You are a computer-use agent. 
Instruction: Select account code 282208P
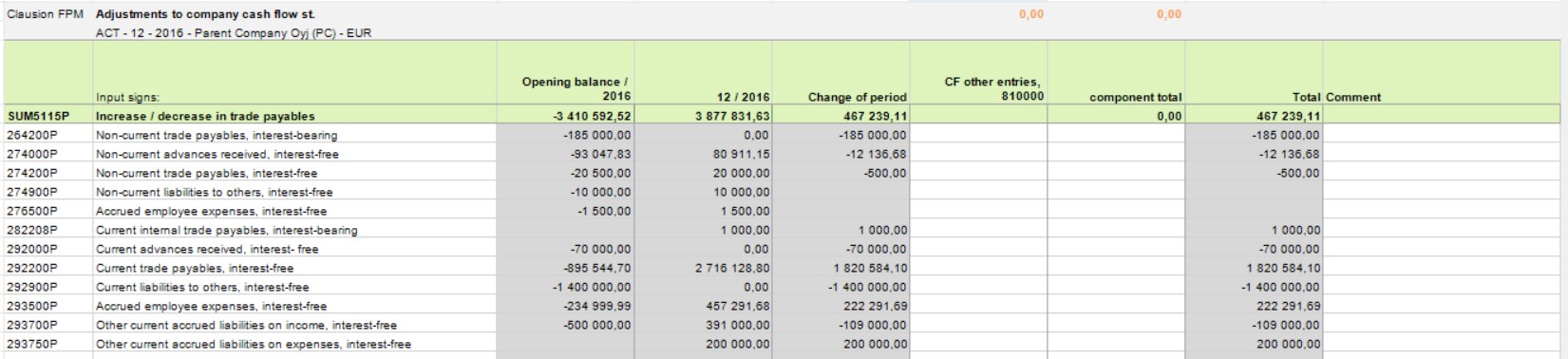click(x=32, y=230)
